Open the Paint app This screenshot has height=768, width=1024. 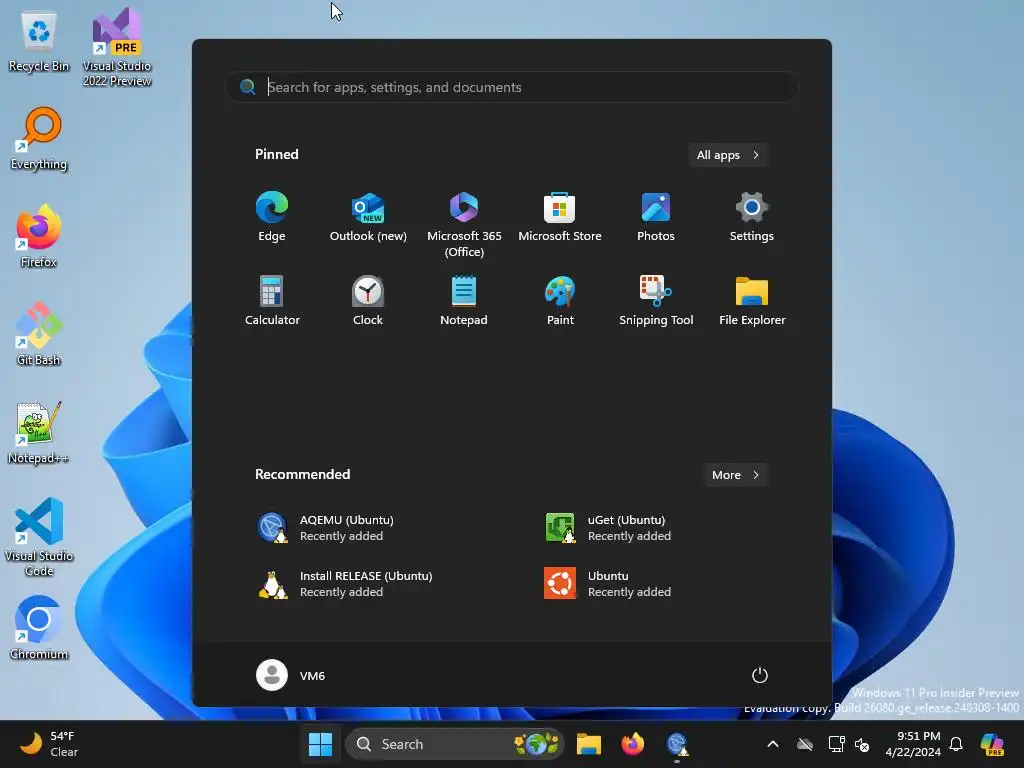pos(560,300)
